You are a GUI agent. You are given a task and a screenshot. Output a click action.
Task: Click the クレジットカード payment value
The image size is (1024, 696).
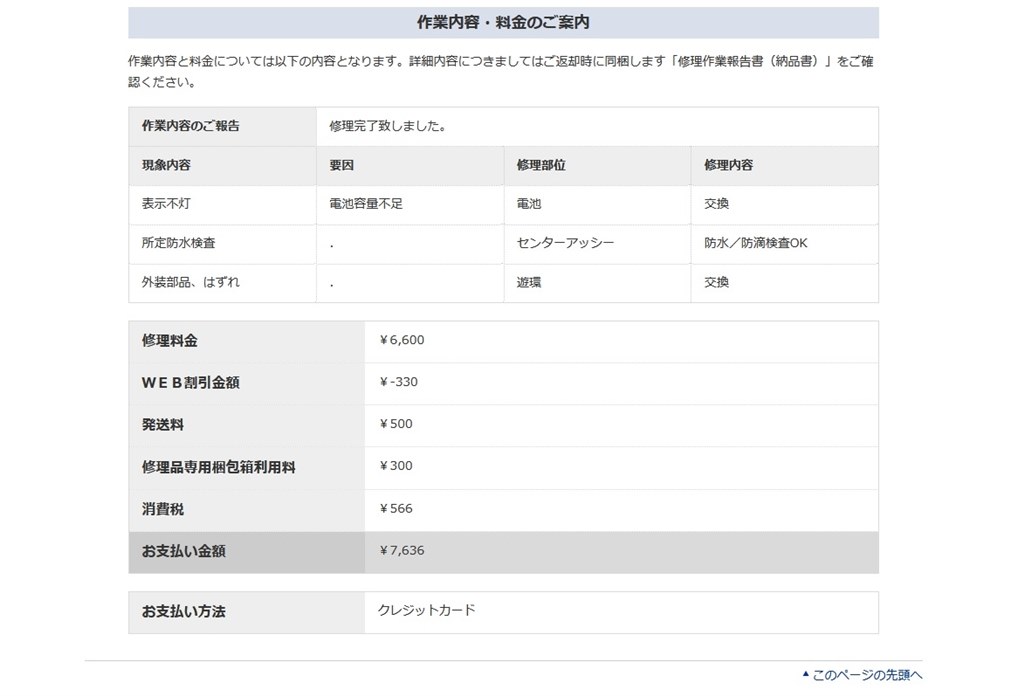click(x=426, y=610)
